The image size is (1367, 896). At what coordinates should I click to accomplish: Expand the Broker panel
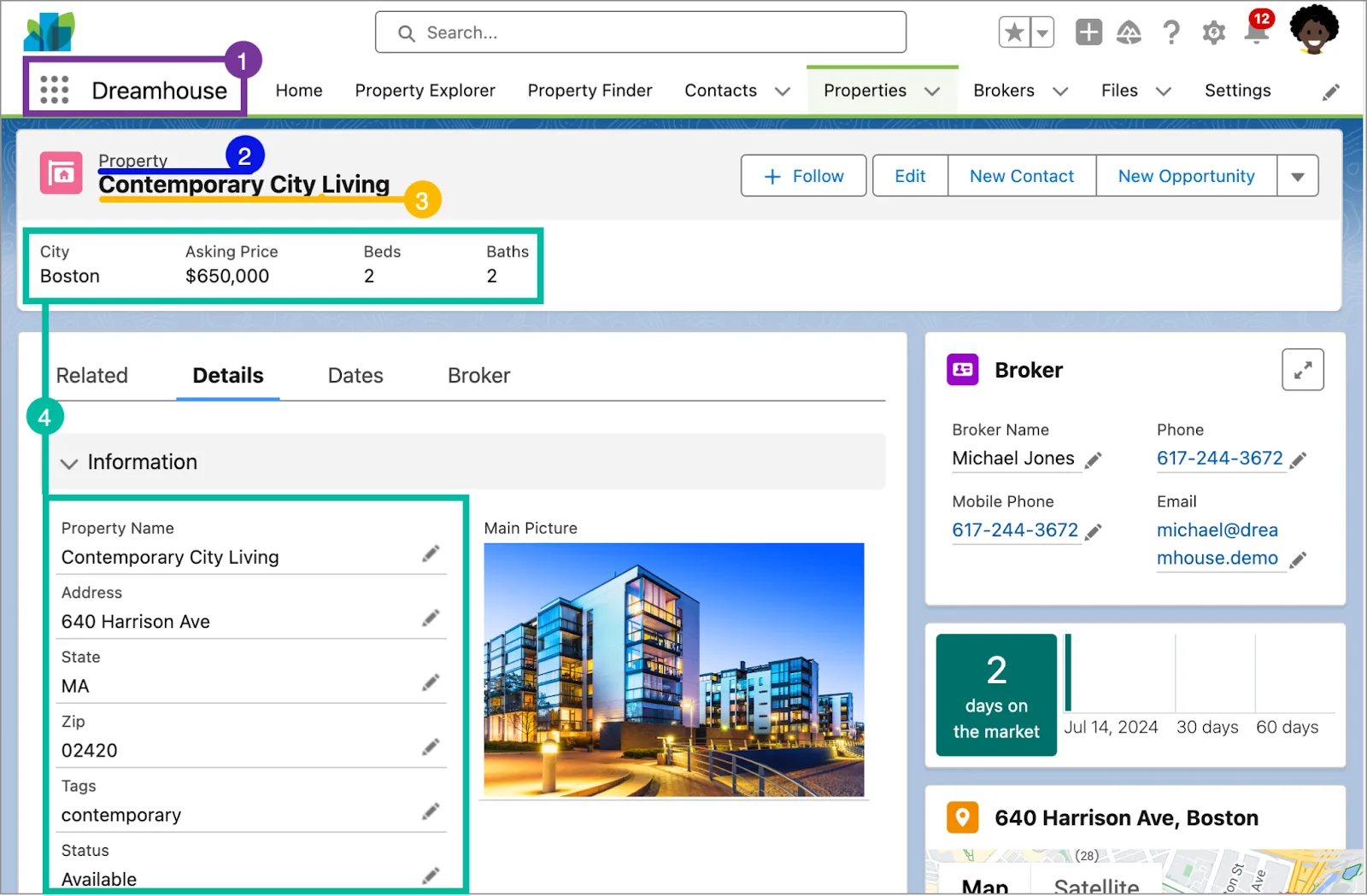pos(1302,370)
